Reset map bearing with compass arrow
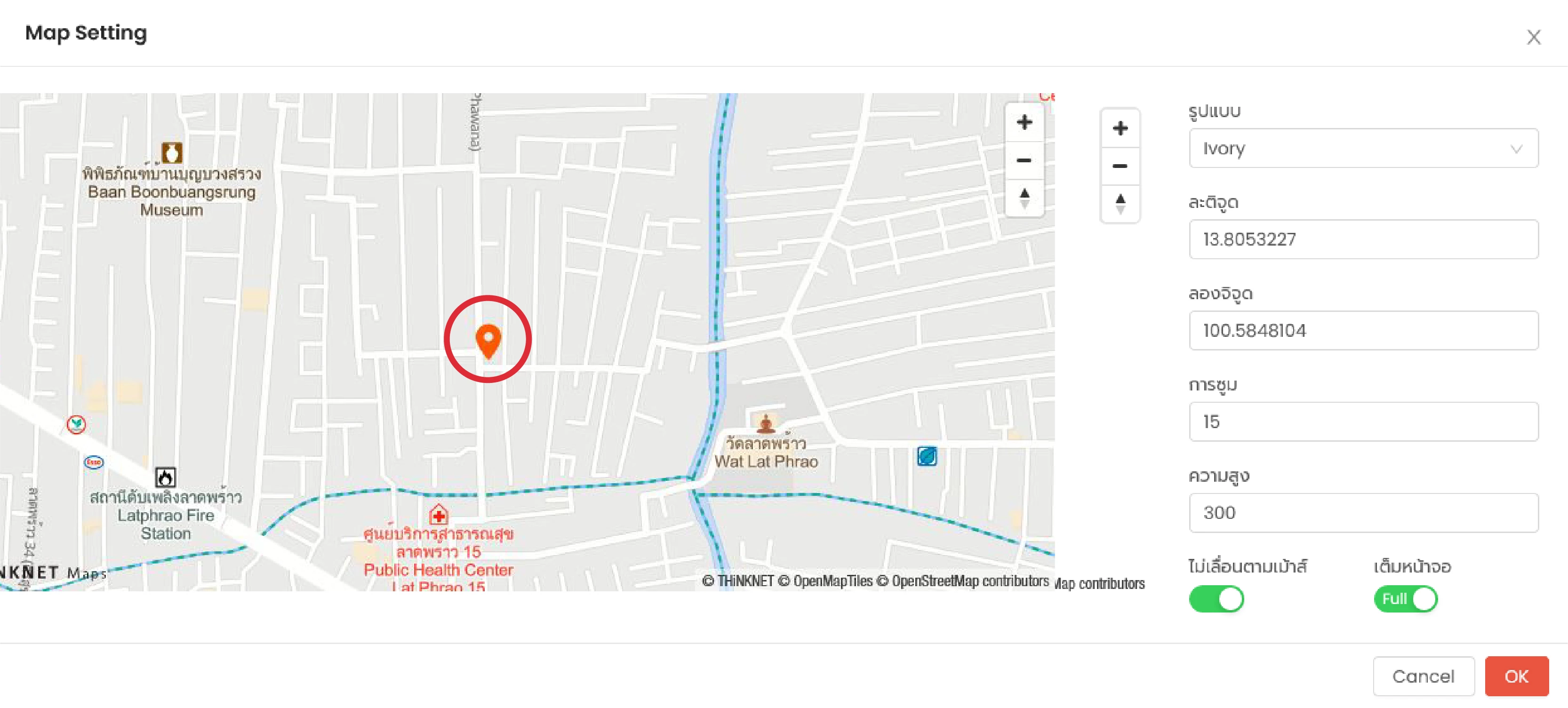Screen dimensions: 1568x708 (1024, 199)
